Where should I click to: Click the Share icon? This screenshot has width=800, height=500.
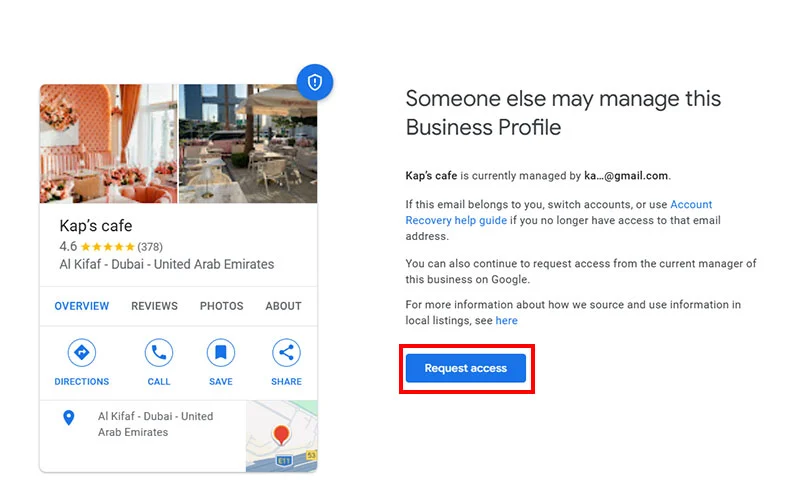286,353
